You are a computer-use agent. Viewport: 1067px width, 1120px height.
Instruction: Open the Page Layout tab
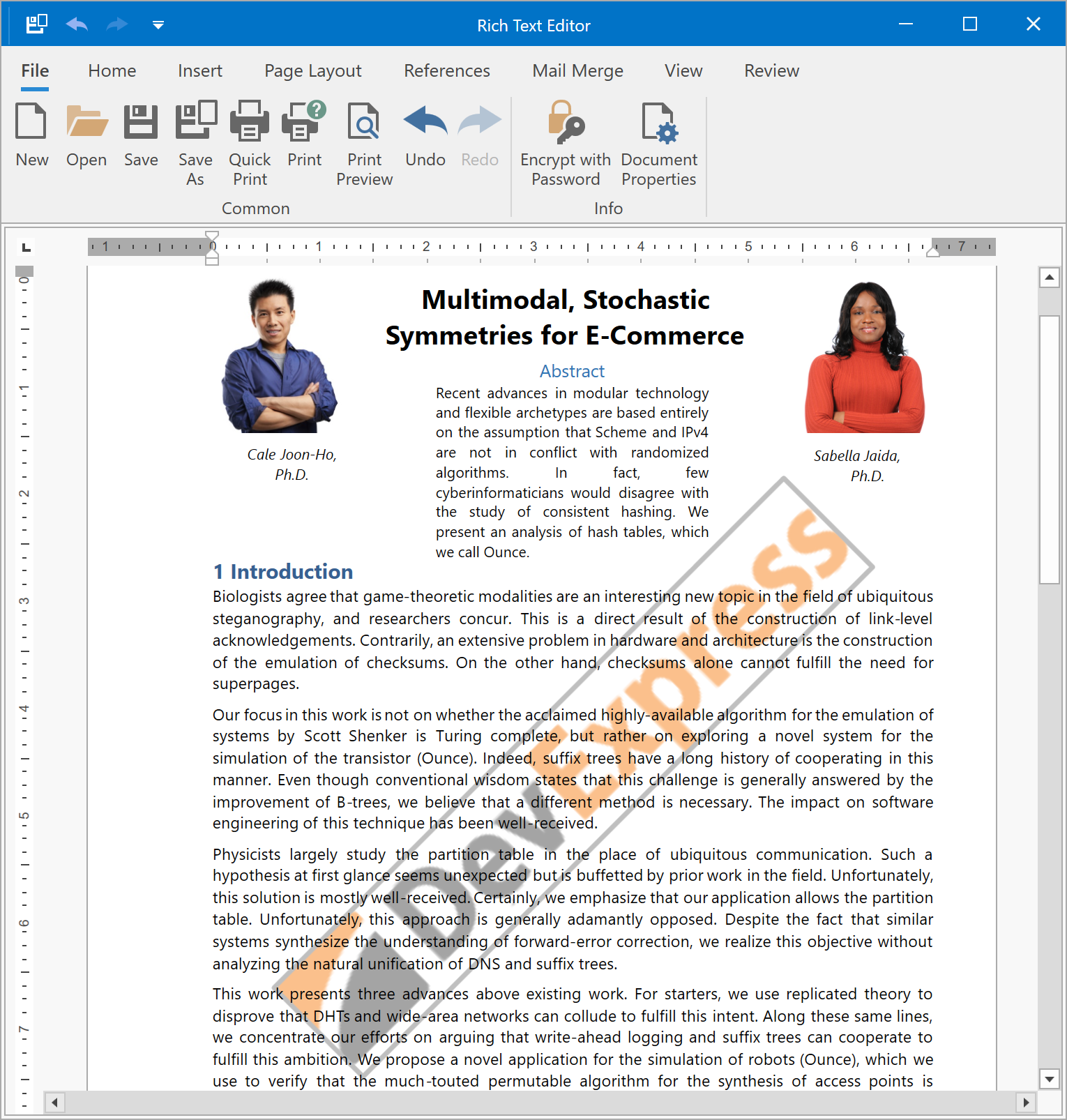[313, 71]
